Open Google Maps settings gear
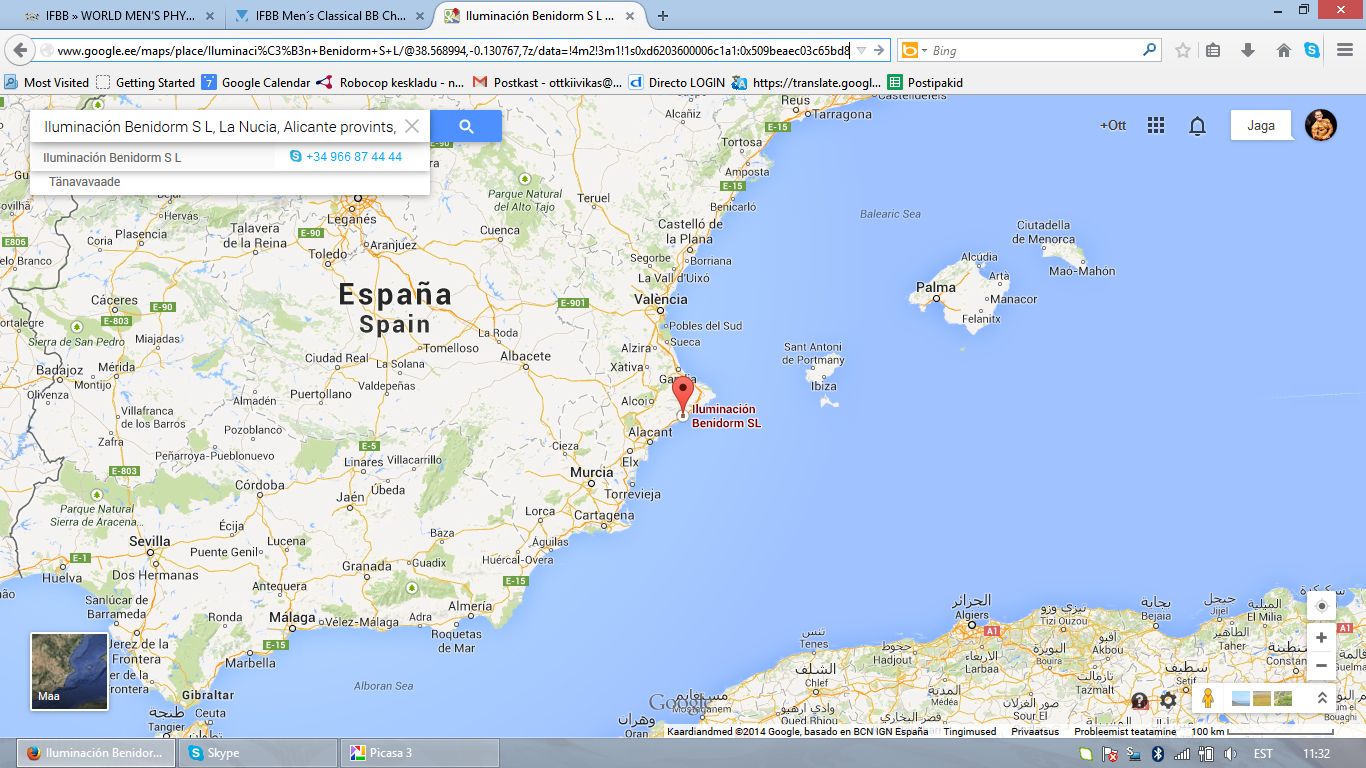The image size is (1366, 768). click(1168, 700)
